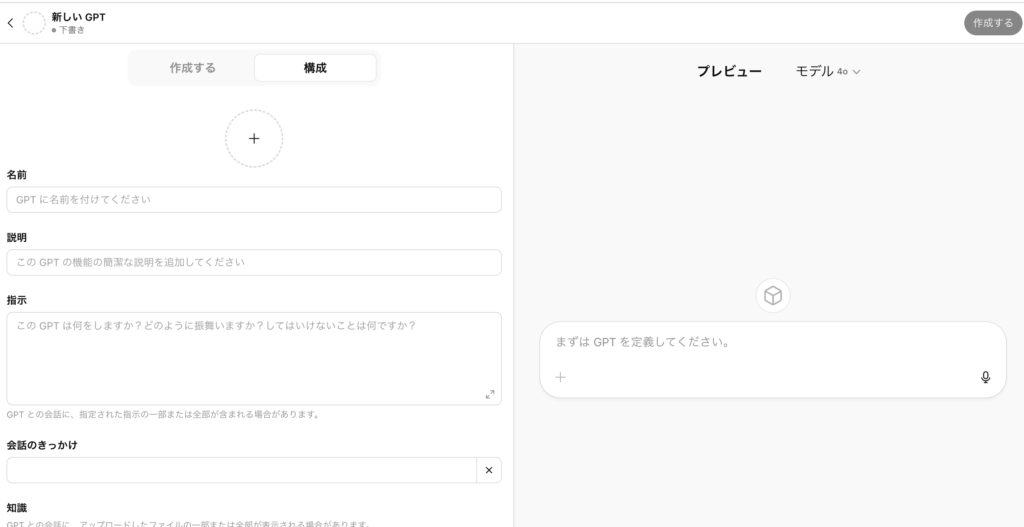This screenshot has height=527, width=1024.
Task: Click the 会話のきっかけ label
Action: [x=42, y=445]
